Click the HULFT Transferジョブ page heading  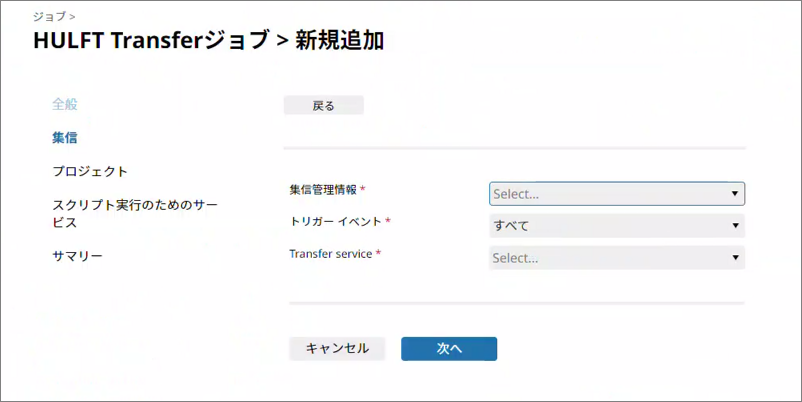coord(208,41)
